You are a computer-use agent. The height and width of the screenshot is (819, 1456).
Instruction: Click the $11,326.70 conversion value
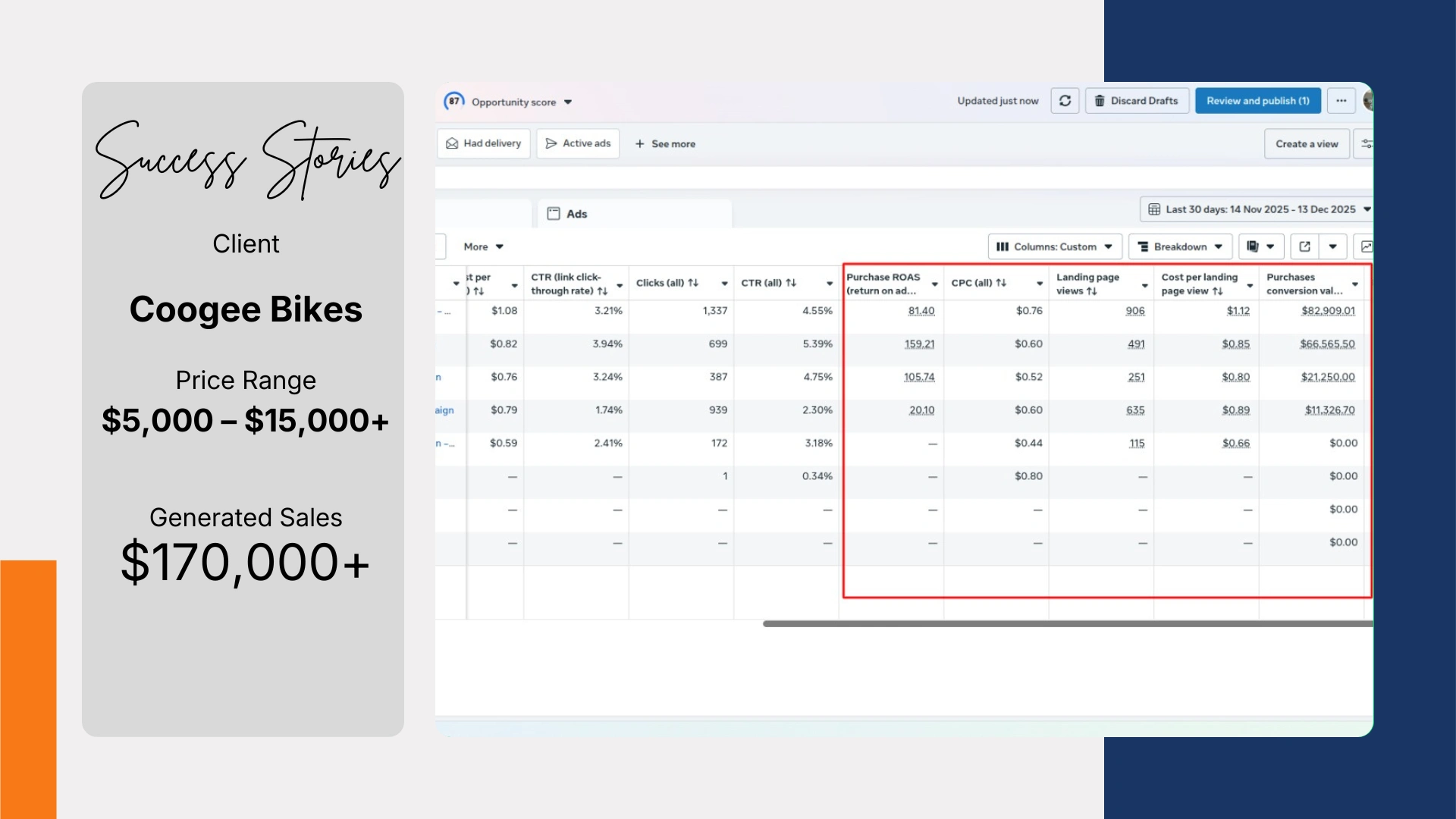(1330, 411)
